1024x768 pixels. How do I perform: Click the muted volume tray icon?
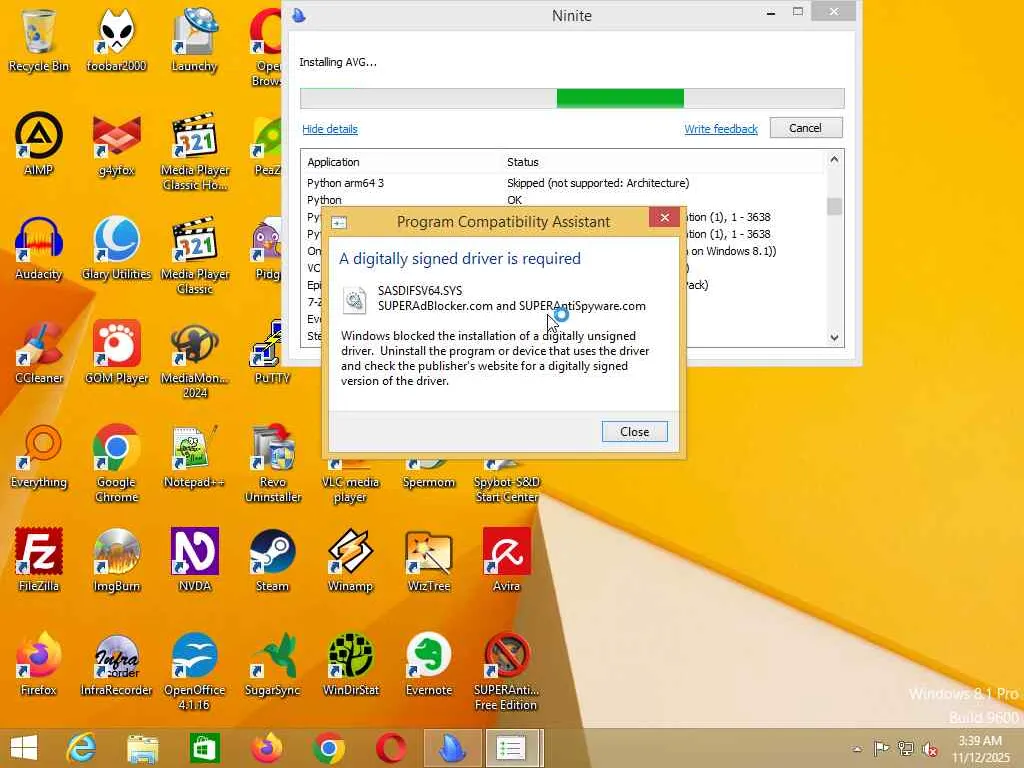[930, 748]
